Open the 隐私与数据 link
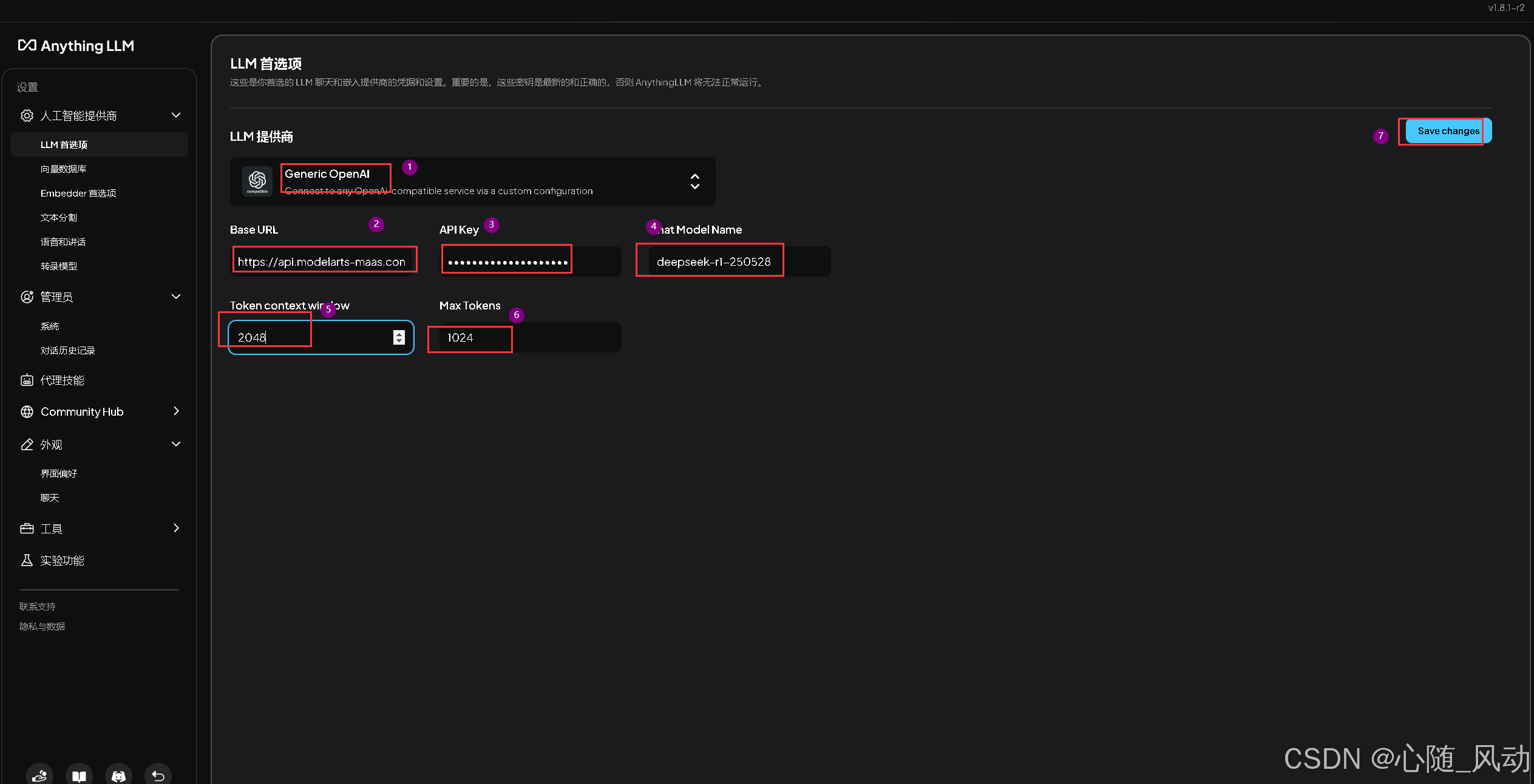 point(42,626)
